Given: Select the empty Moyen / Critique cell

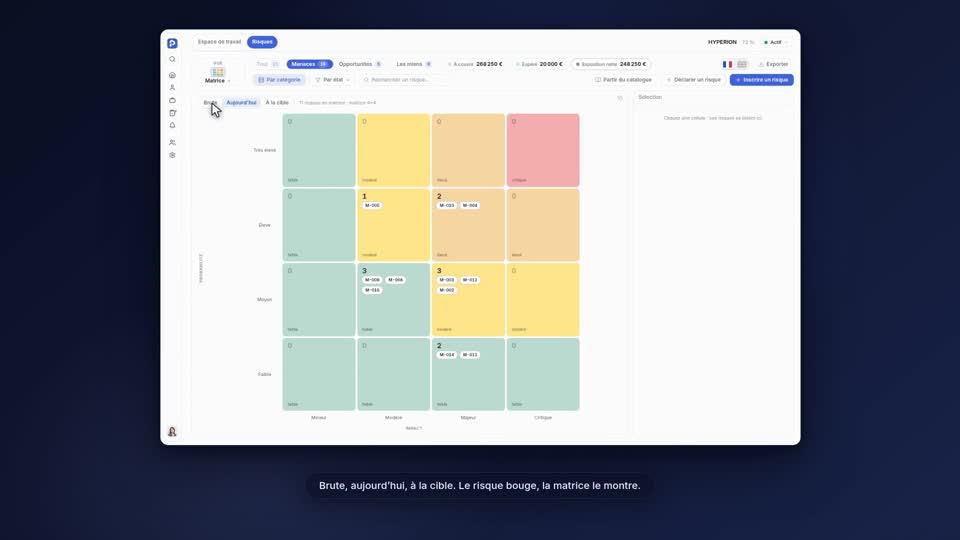Looking at the screenshot, I should pyautogui.click(x=543, y=299).
